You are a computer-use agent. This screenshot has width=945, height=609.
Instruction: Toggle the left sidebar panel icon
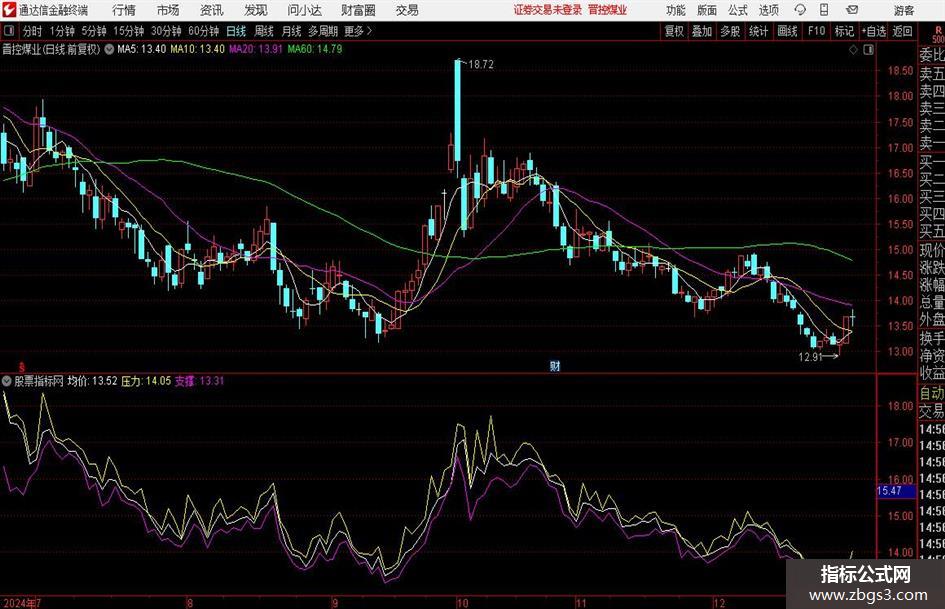point(9,31)
